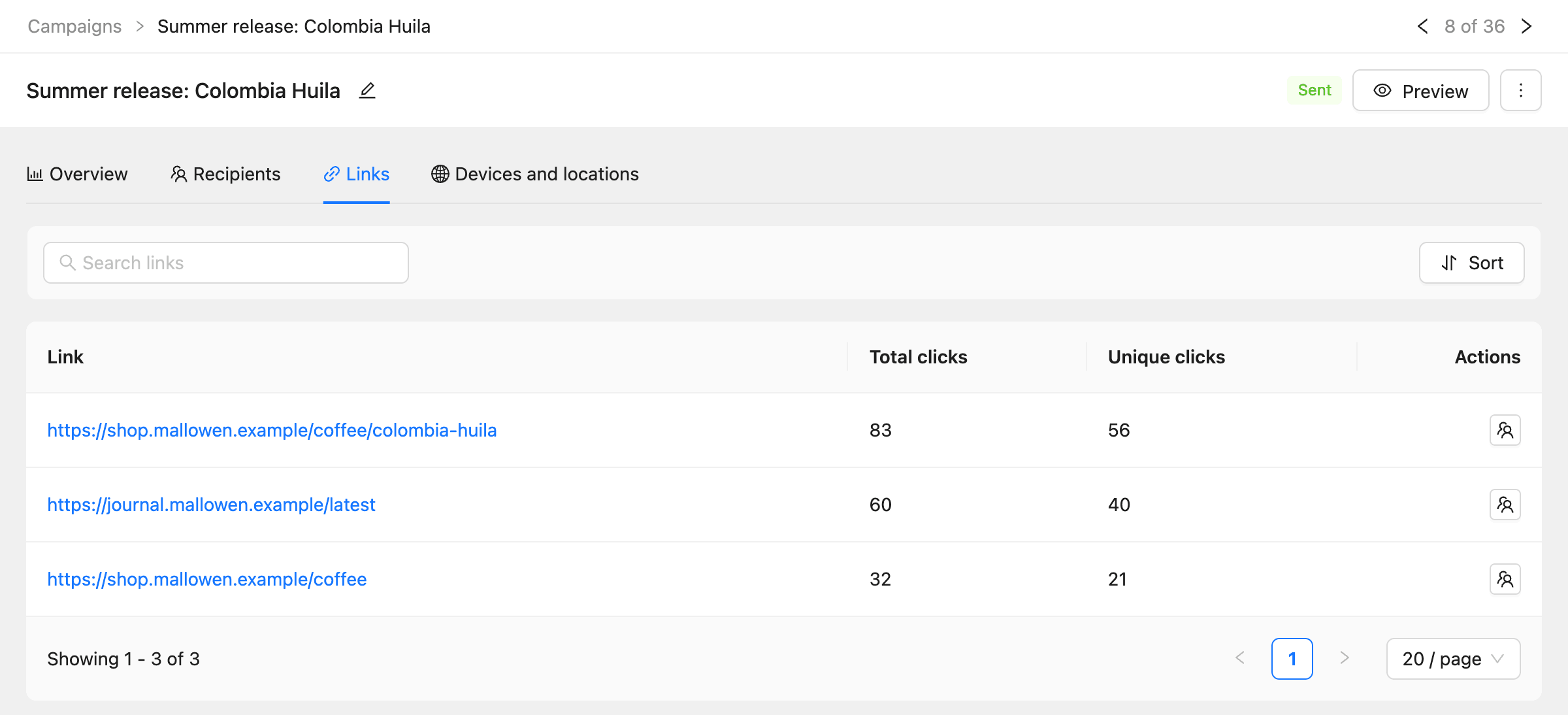1568x715 pixels.
Task: View recipients who clicked journal latest link
Action: [x=1505, y=505]
